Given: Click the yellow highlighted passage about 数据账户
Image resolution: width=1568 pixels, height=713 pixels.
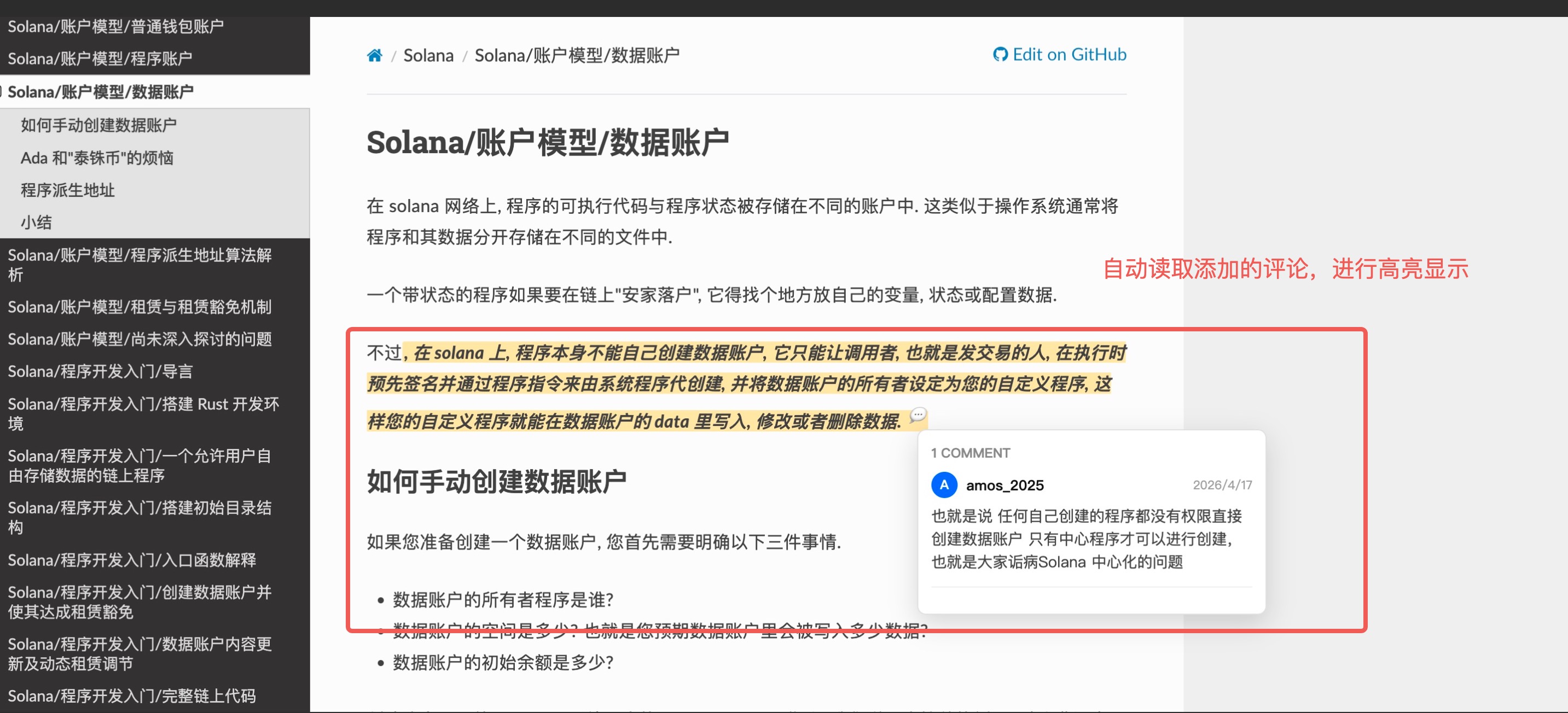Looking at the screenshot, I should point(746,387).
